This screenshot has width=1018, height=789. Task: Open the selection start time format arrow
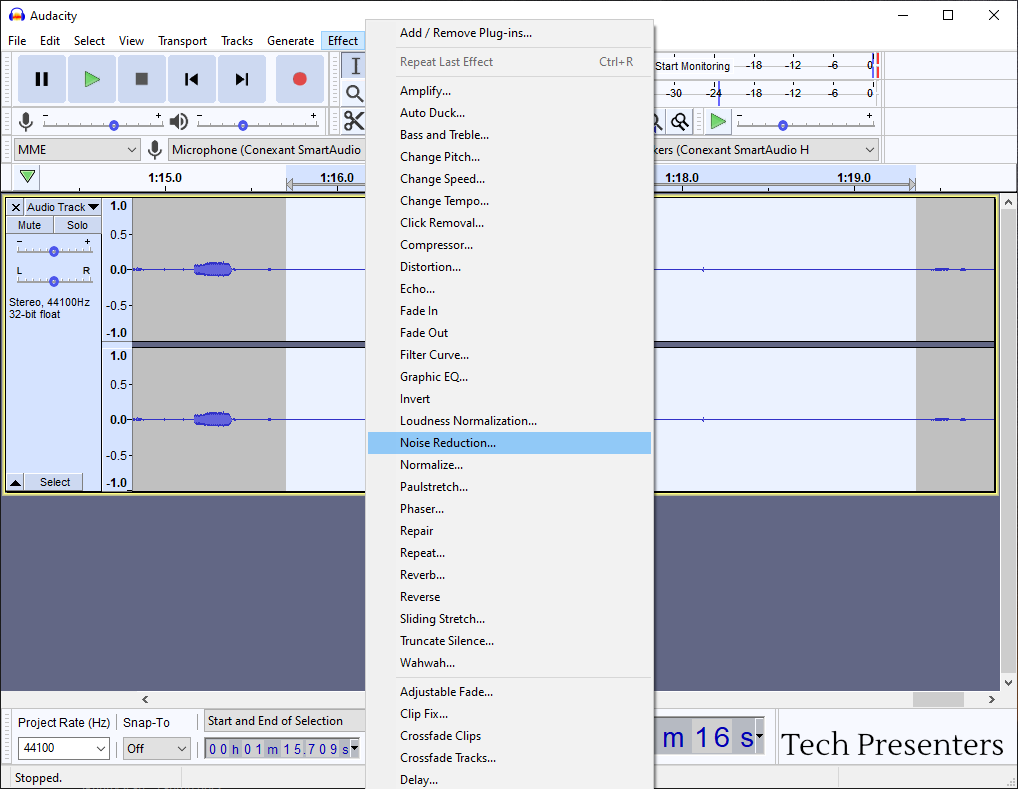coord(354,748)
